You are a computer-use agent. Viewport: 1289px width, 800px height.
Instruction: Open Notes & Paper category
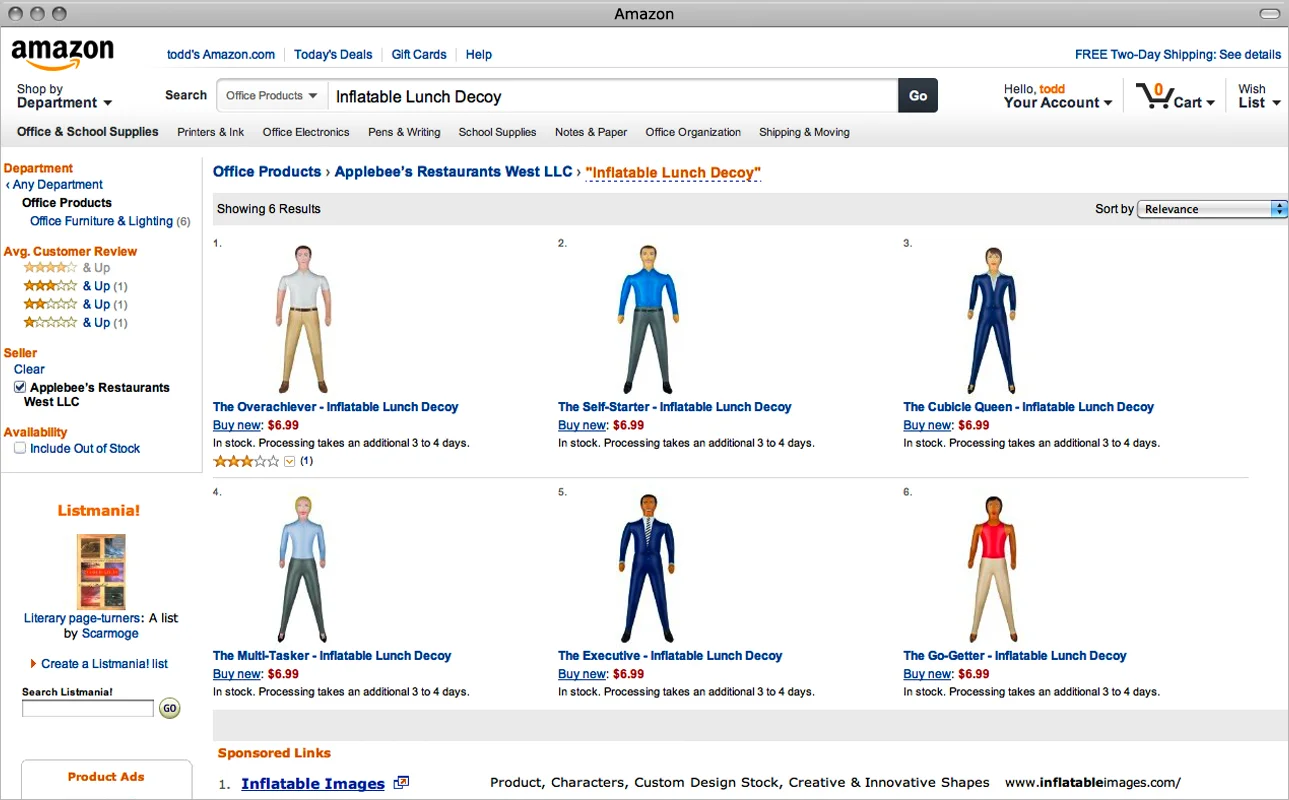tap(591, 132)
